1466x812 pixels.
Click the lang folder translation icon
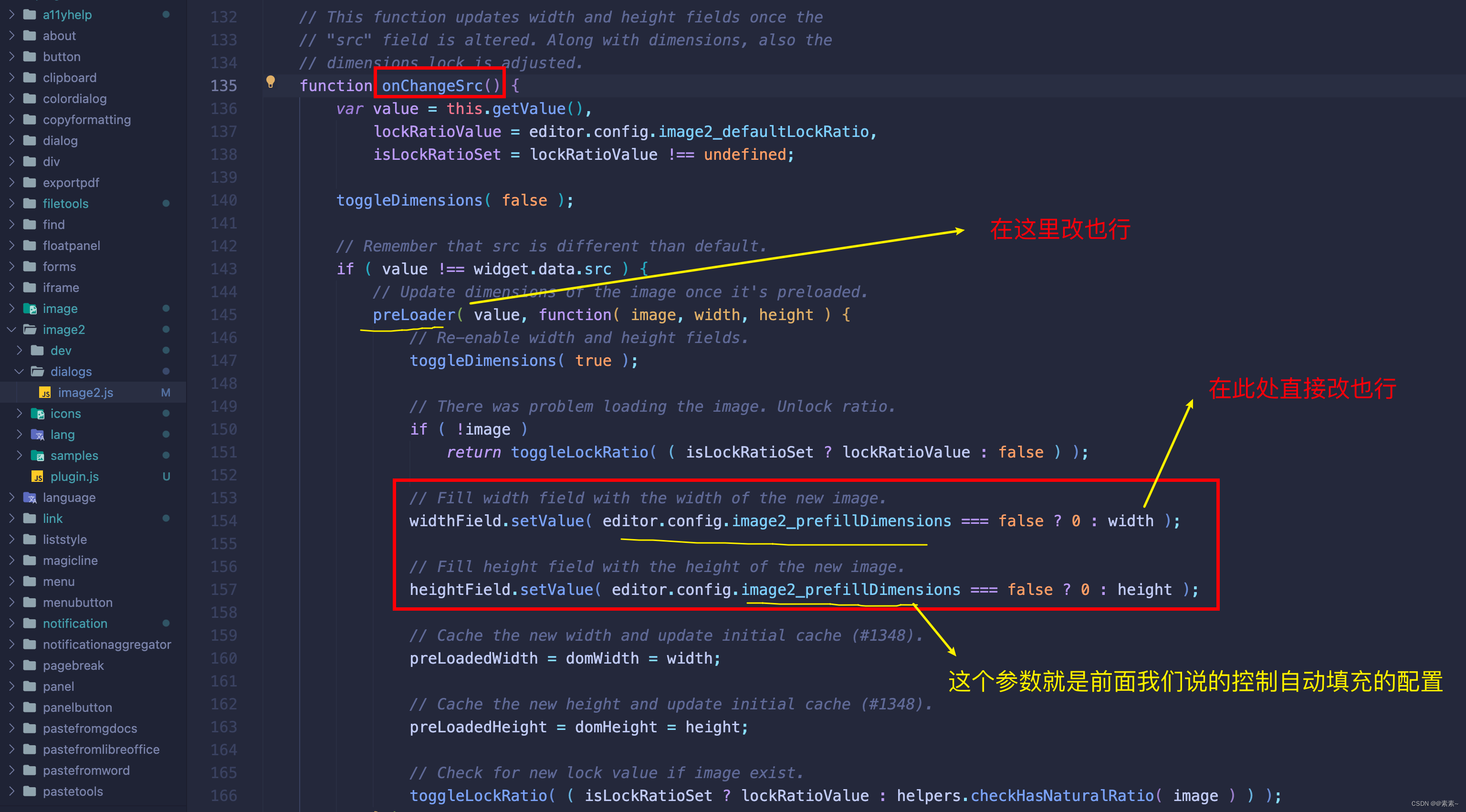[x=38, y=435]
